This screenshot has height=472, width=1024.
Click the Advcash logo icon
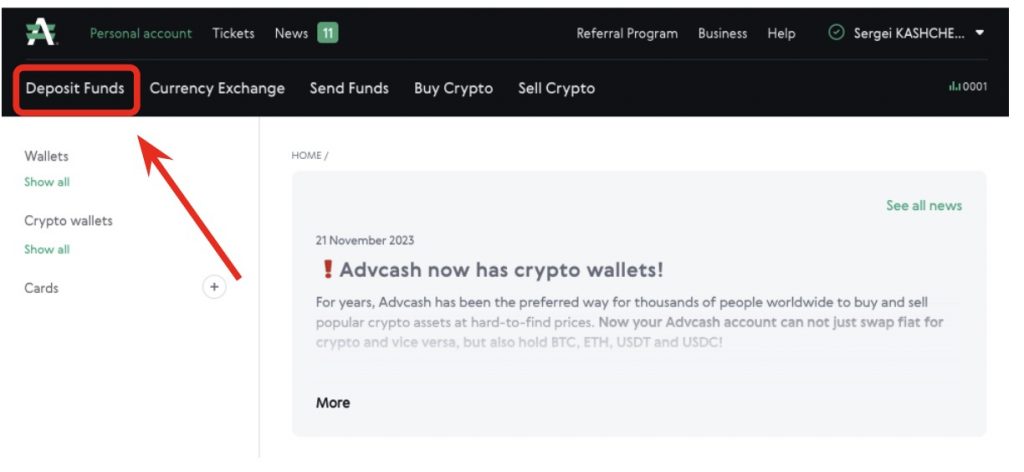(41, 33)
